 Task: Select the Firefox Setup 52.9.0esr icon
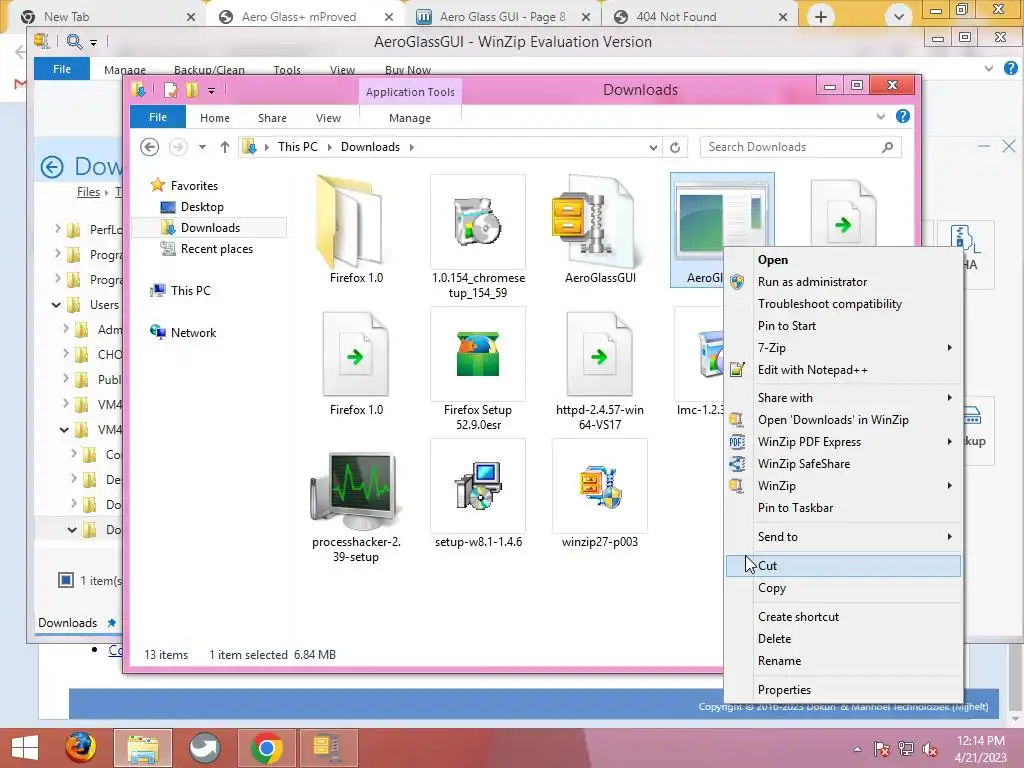(477, 355)
